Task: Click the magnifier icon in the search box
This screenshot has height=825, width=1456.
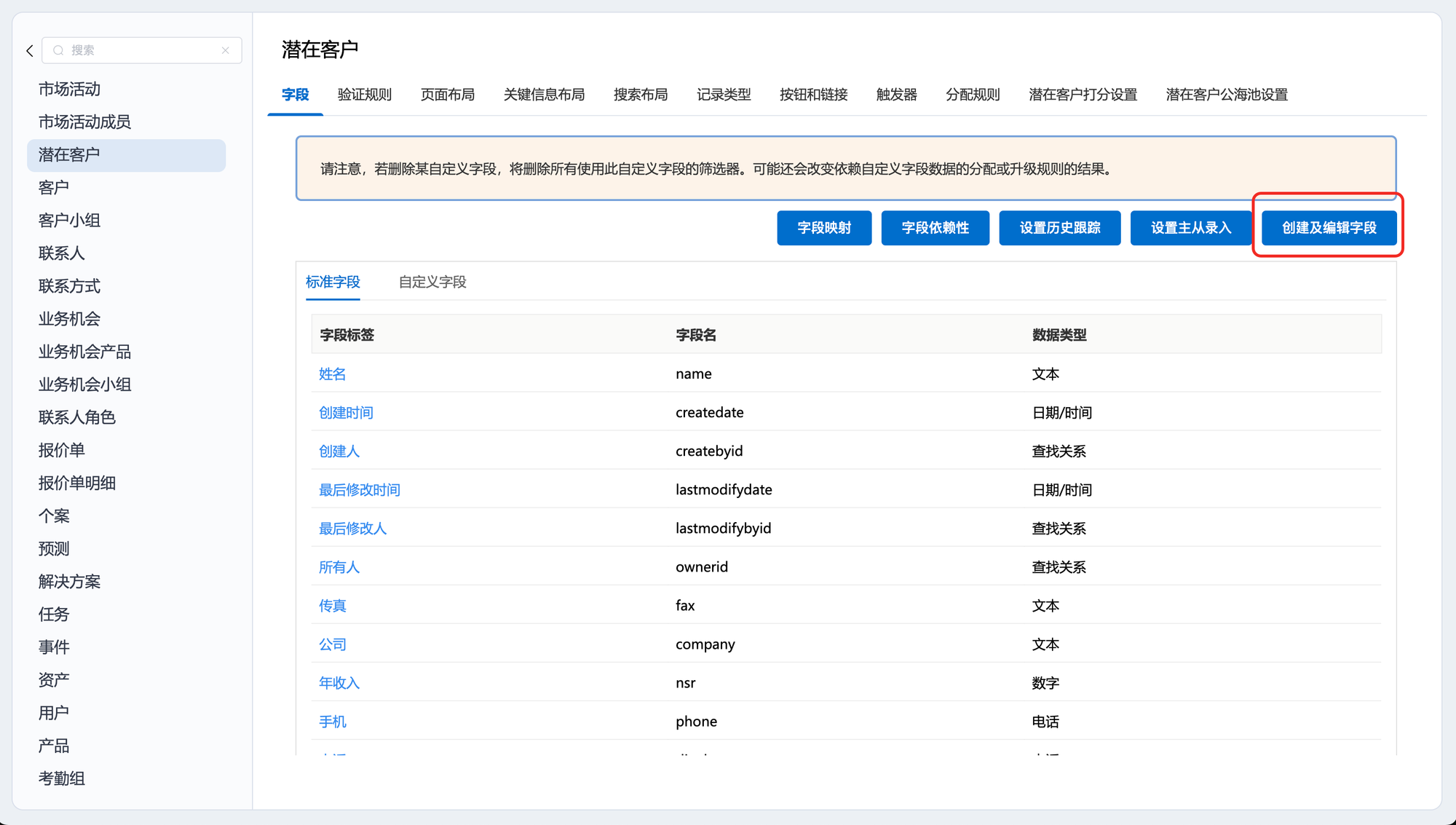Action: (x=58, y=50)
